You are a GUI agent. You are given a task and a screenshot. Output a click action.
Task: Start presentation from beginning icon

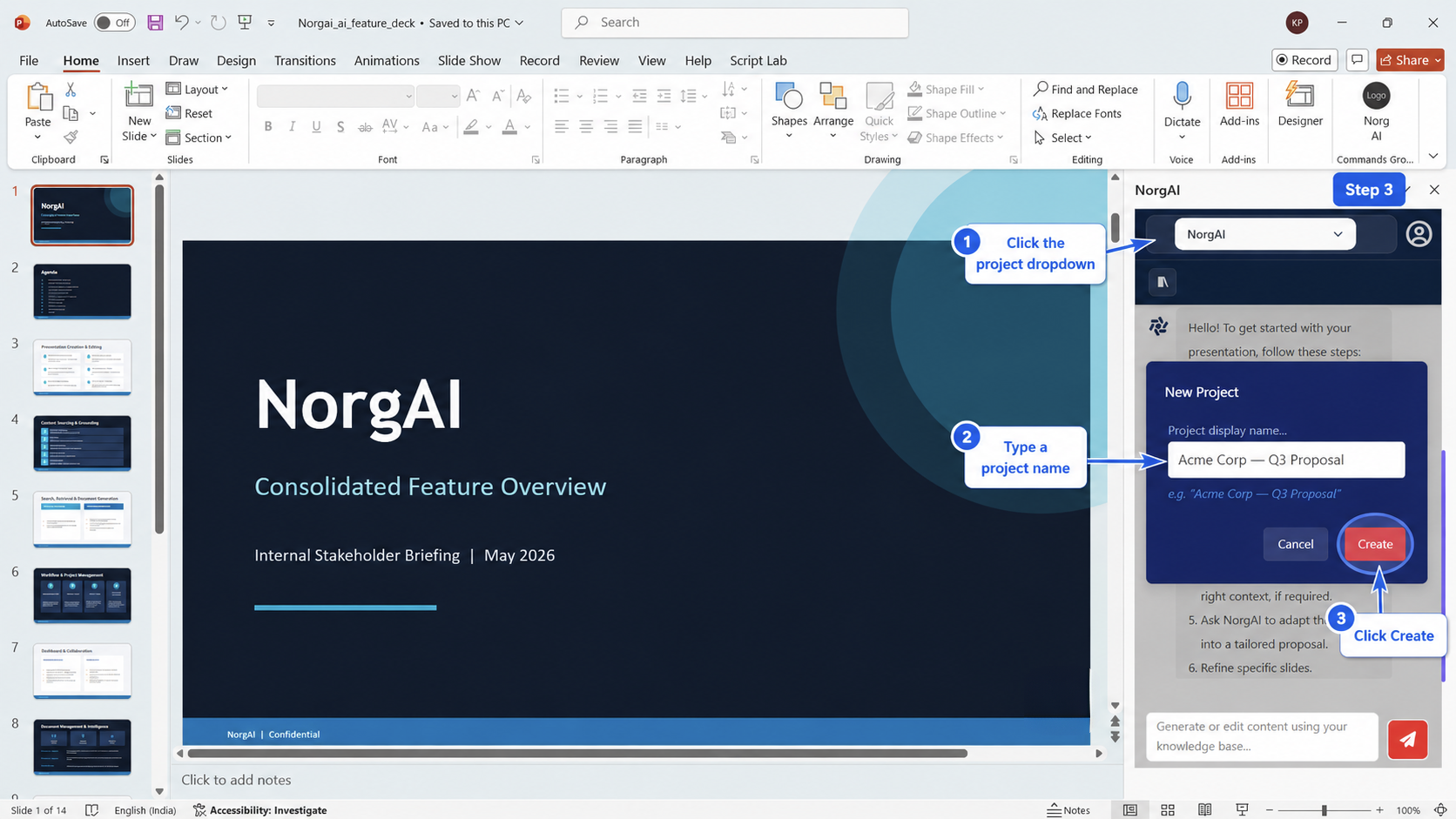pyautogui.click(x=245, y=23)
